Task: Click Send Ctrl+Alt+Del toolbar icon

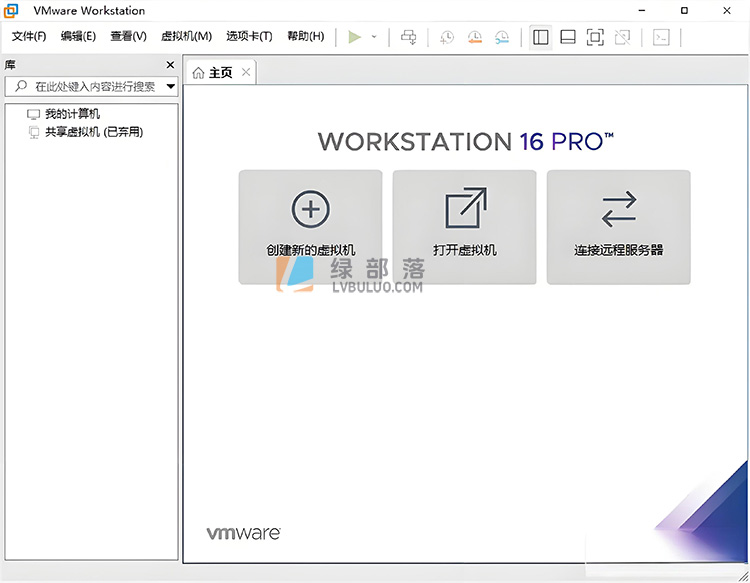Action: pyautogui.click(x=408, y=37)
